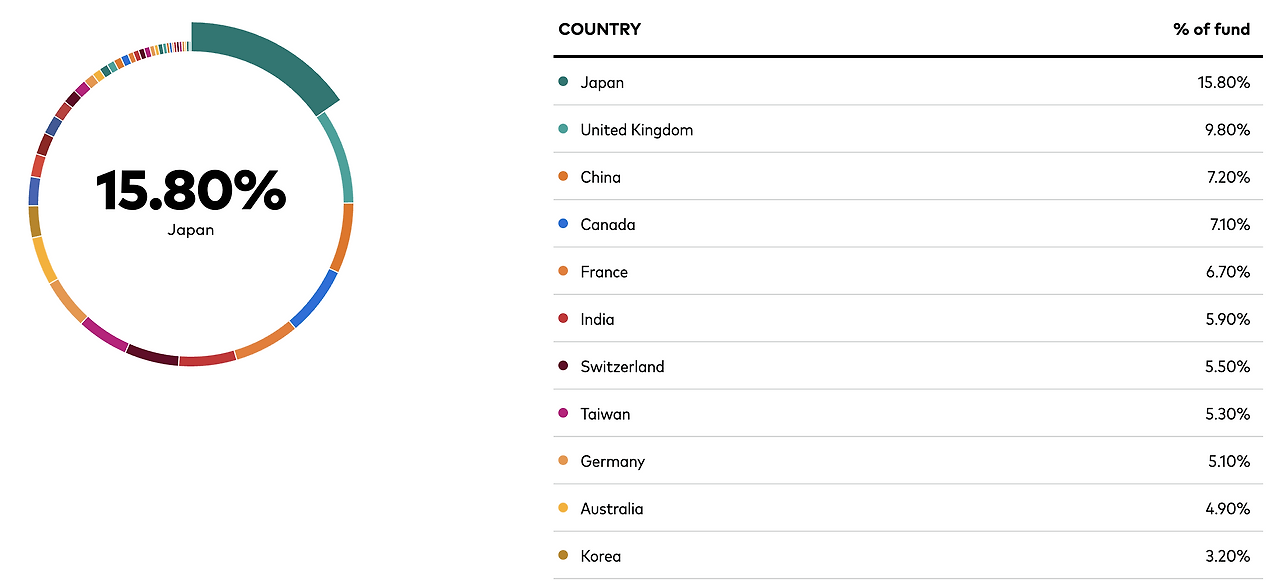Select the United Kingdom row label
Screen dimensions: 1280x581
point(637,130)
